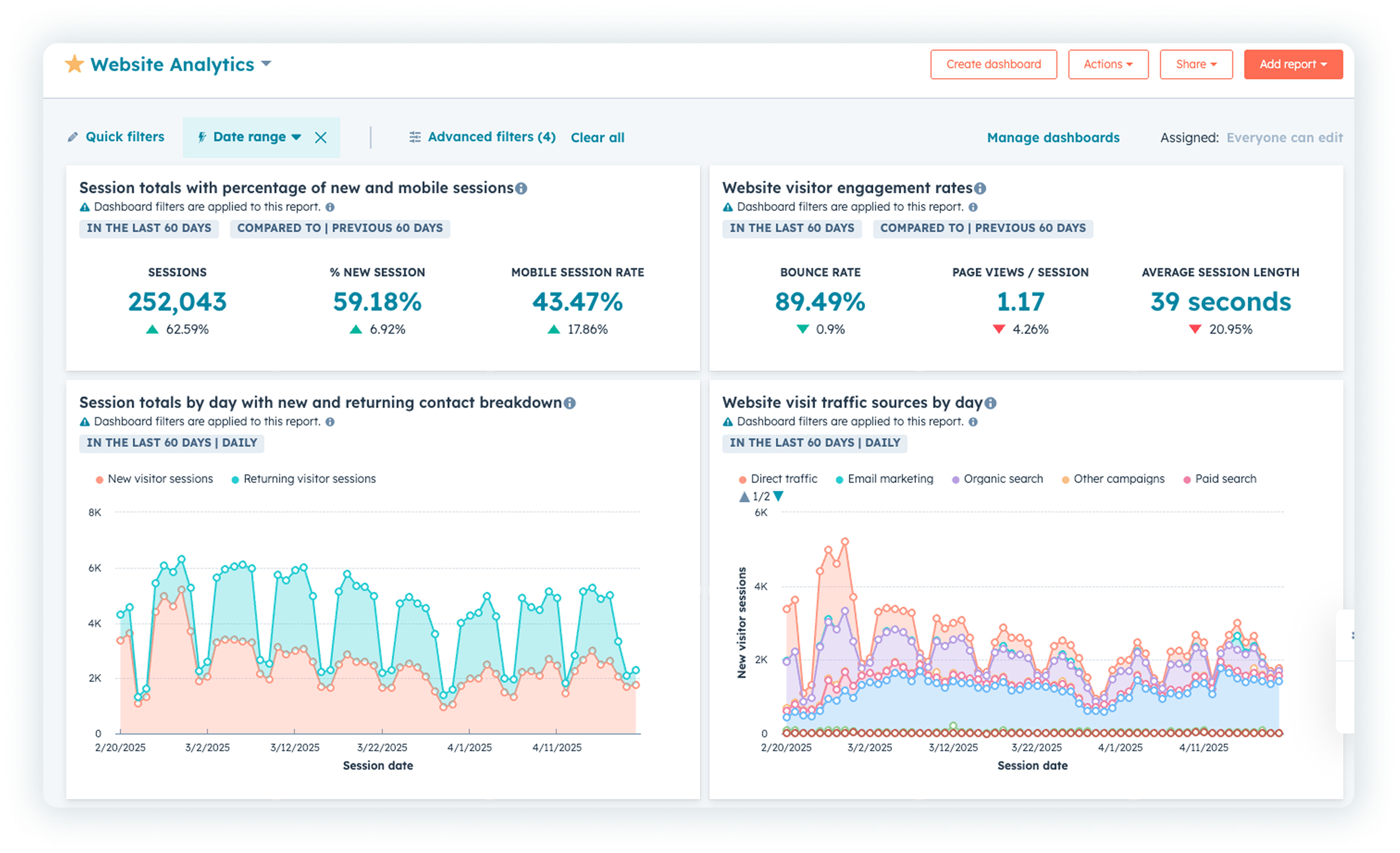
Task: Click filter info icon in traffic sources report
Action: click(x=973, y=422)
